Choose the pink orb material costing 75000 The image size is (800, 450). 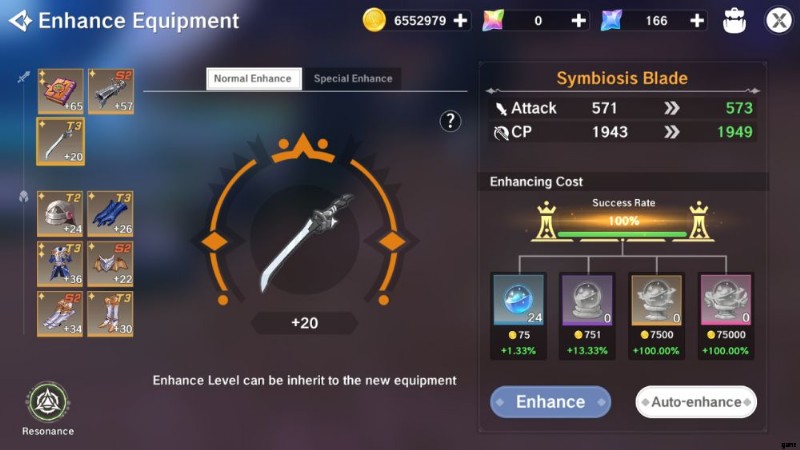coord(726,299)
